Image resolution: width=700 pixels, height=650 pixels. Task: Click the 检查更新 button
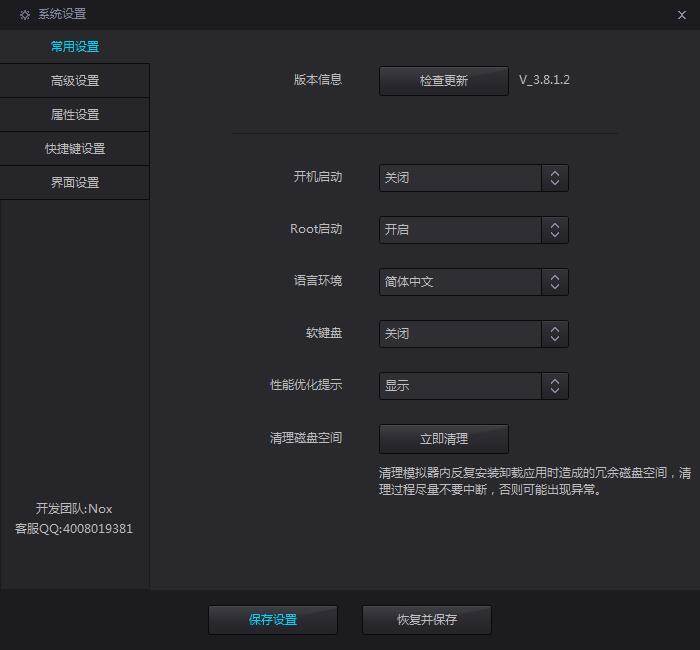click(x=444, y=81)
